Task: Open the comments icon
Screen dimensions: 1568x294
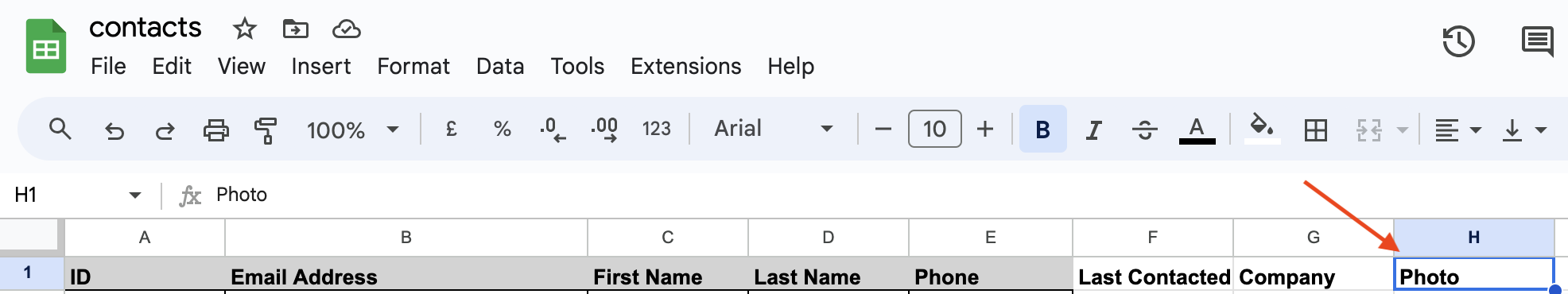Action: [1537, 41]
